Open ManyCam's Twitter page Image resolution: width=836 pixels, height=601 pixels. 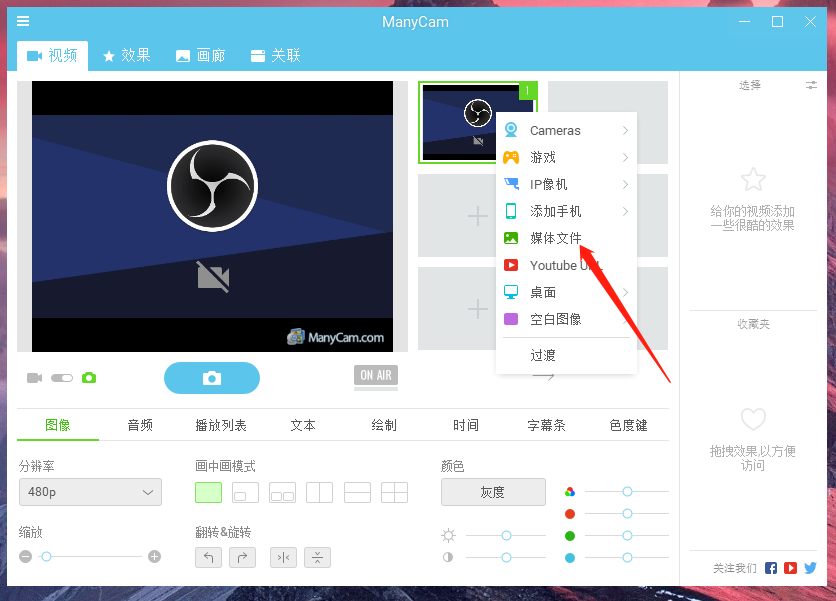coord(810,568)
